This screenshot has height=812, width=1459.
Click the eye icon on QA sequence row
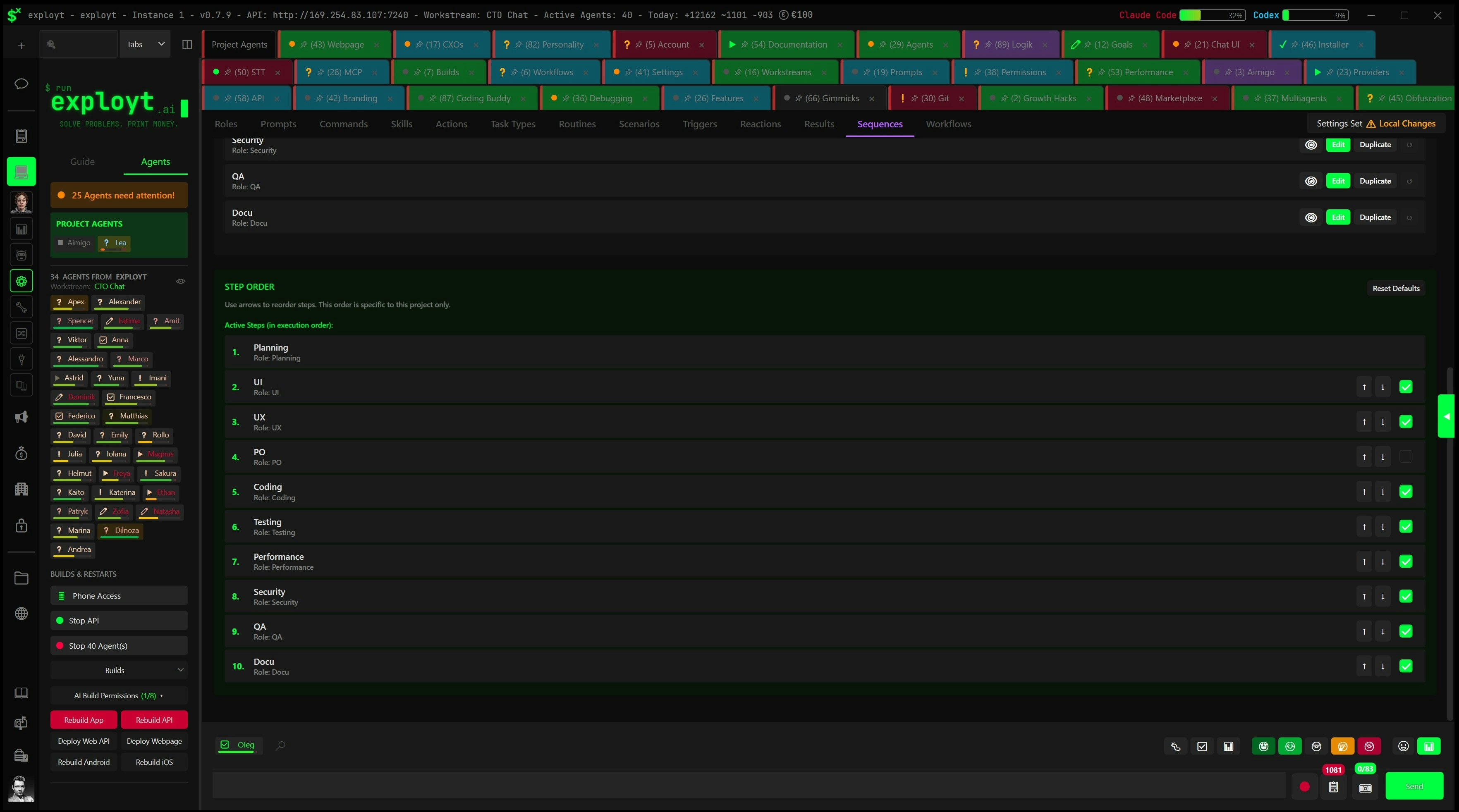click(x=1311, y=181)
